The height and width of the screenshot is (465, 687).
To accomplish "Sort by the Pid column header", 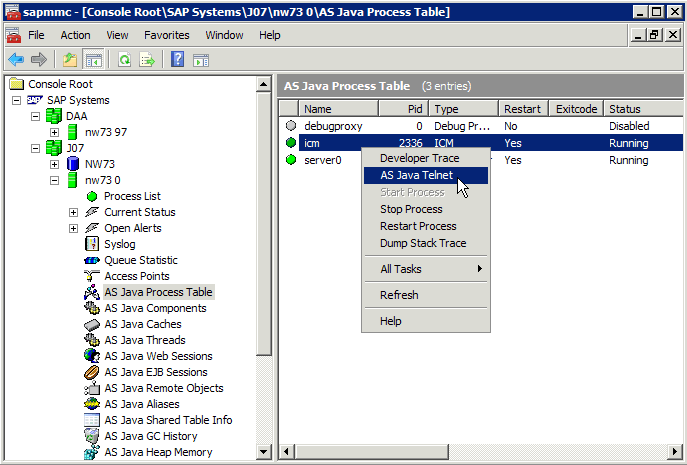I will pyautogui.click(x=404, y=109).
